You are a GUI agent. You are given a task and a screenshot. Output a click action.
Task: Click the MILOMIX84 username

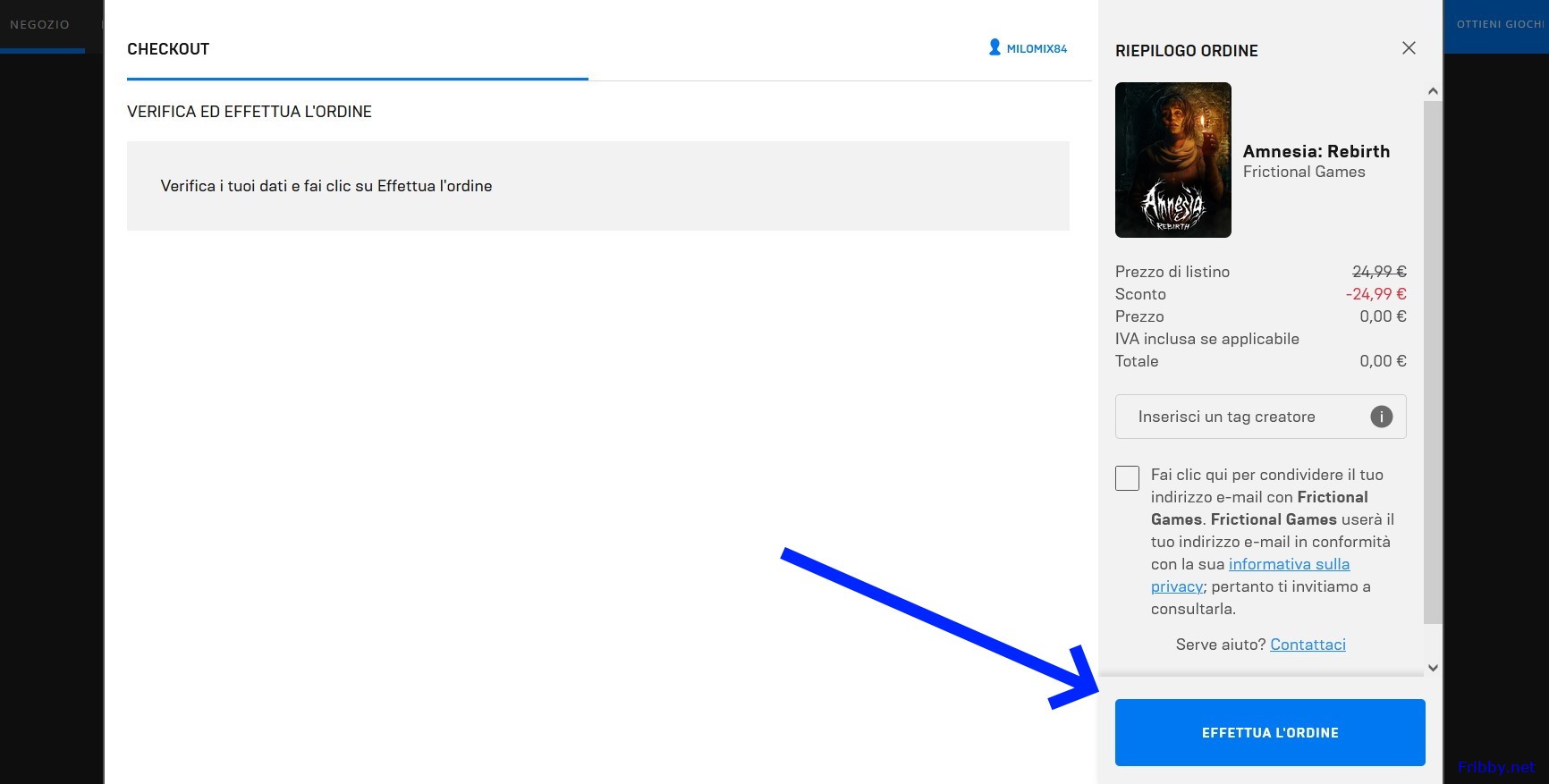coord(1037,49)
